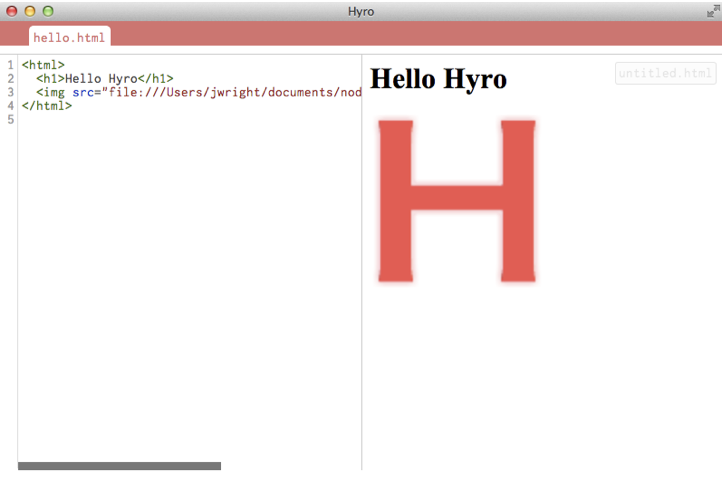The width and height of the screenshot is (726, 479).
Task: Click the Hello Hyro heading in preview
Action: (438, 79)
